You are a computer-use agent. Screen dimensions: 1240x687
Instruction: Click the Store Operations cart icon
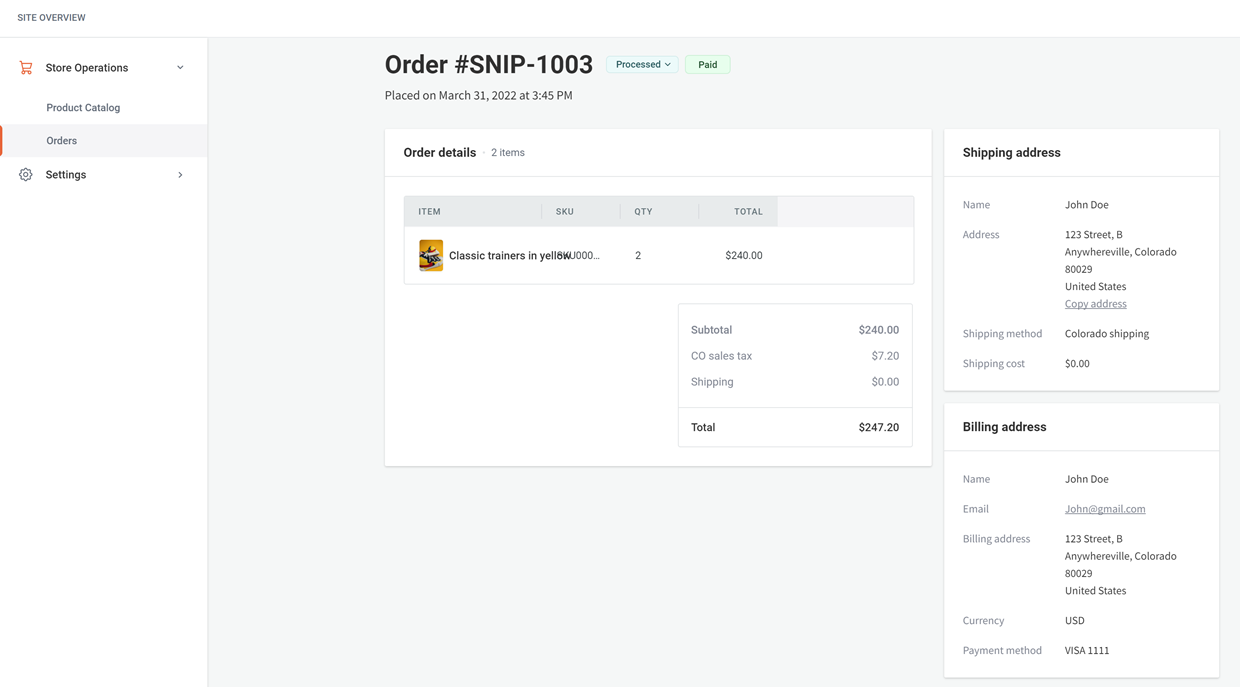(x=26, y=68)
